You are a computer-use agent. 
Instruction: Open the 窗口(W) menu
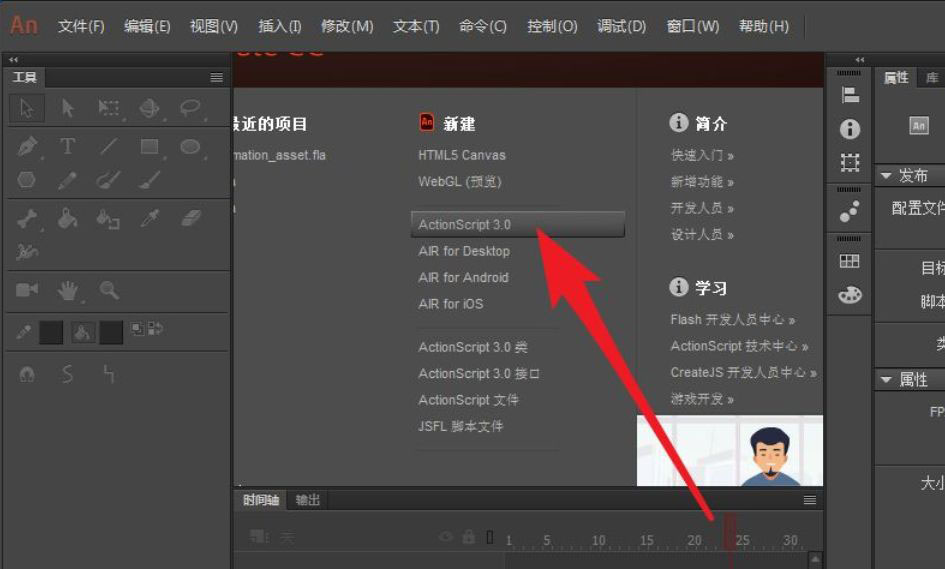tap(693, 27)
